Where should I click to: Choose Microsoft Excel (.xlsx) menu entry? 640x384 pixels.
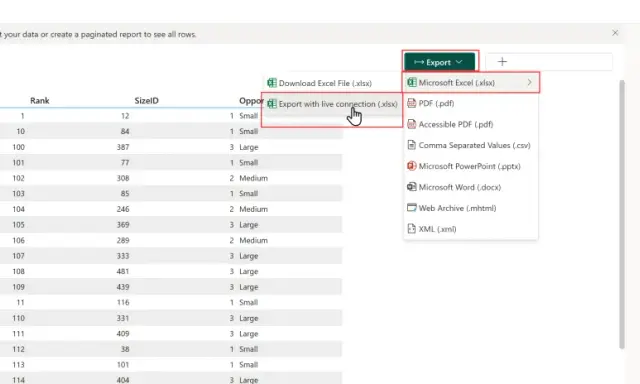click(471, 82)
